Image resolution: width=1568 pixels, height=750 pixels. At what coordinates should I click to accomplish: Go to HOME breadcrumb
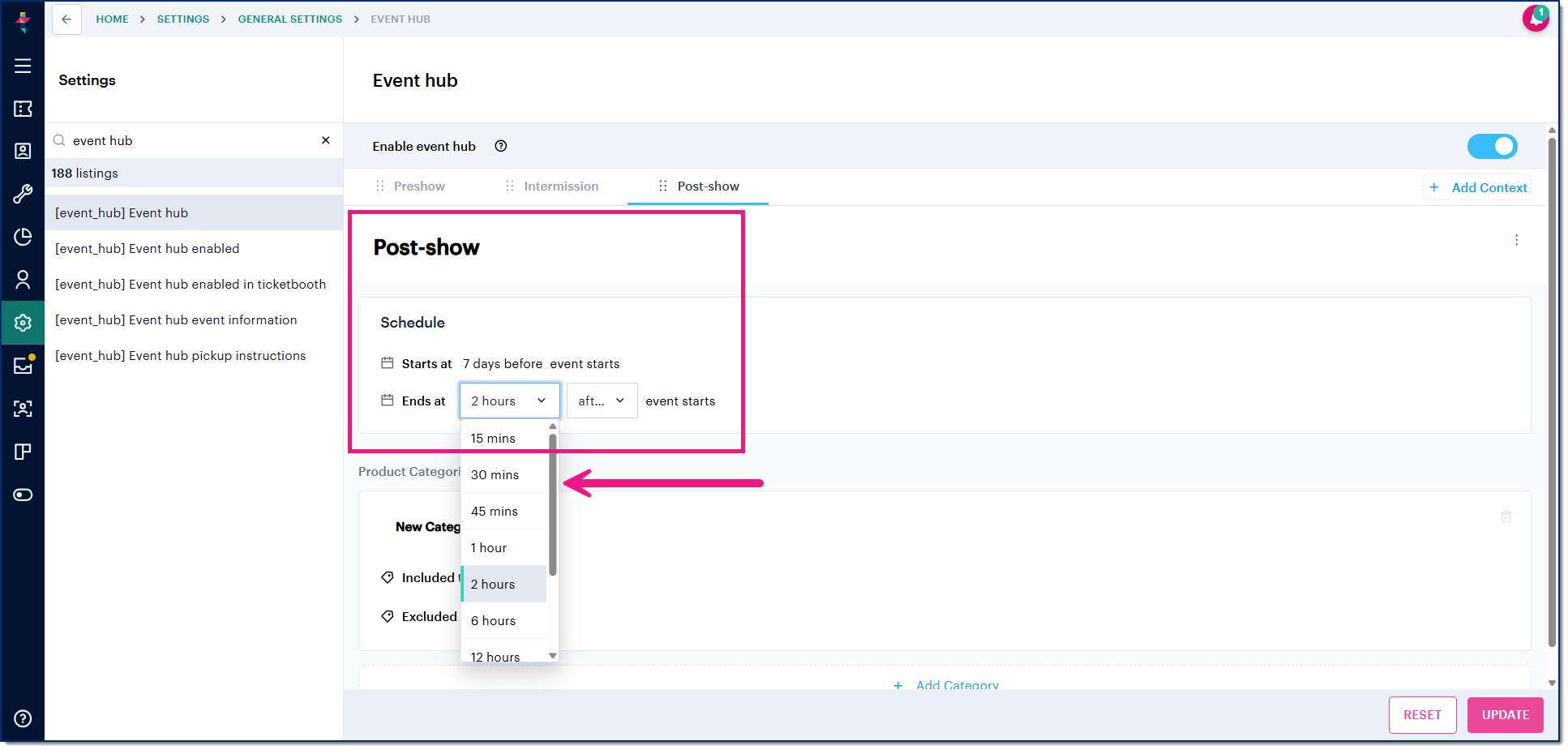click(x=112, y=19)
